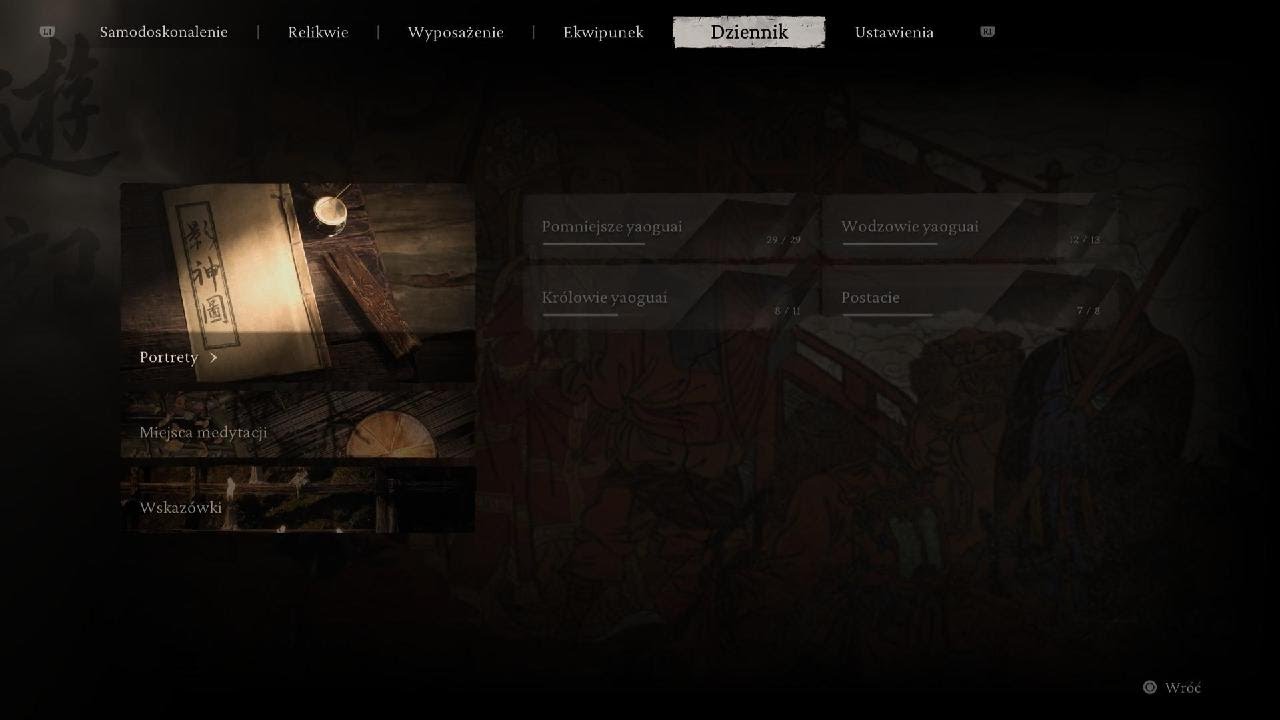Click the Wodzowie yaoguai progress bar
The width and height of the screenshot is (1280, 720).
pos(889,243)
